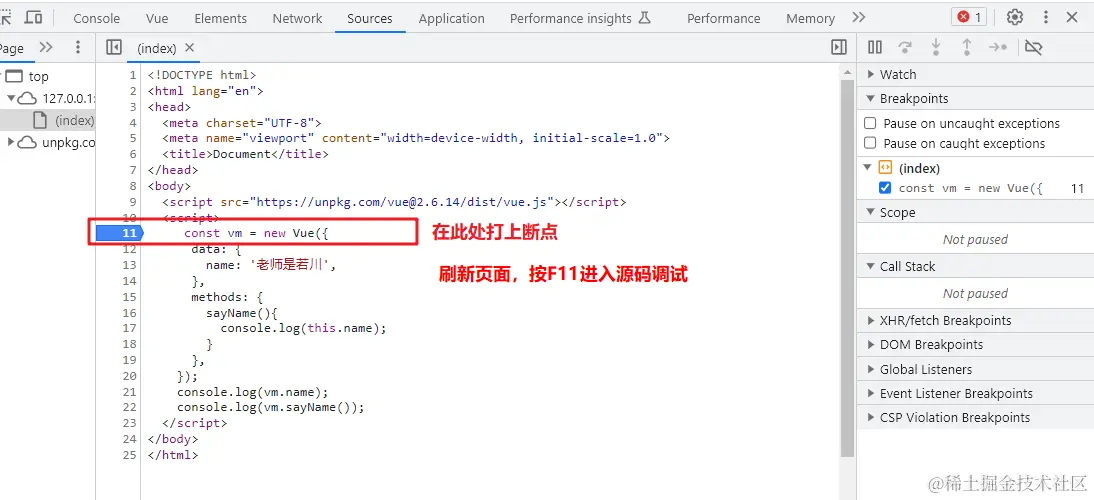
Task: Open the Performance insights tab
Action: [x=580, y=18]
